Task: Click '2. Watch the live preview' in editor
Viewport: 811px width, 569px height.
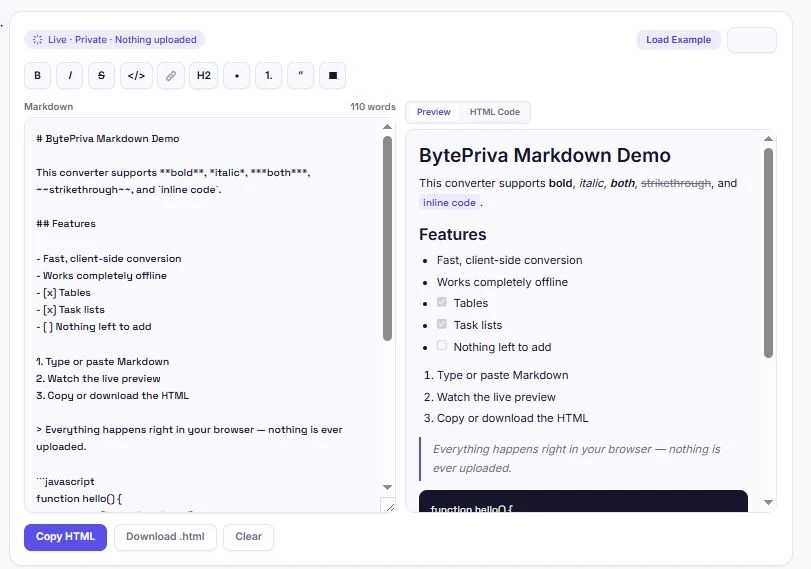Action: click(x=98, y=379)
